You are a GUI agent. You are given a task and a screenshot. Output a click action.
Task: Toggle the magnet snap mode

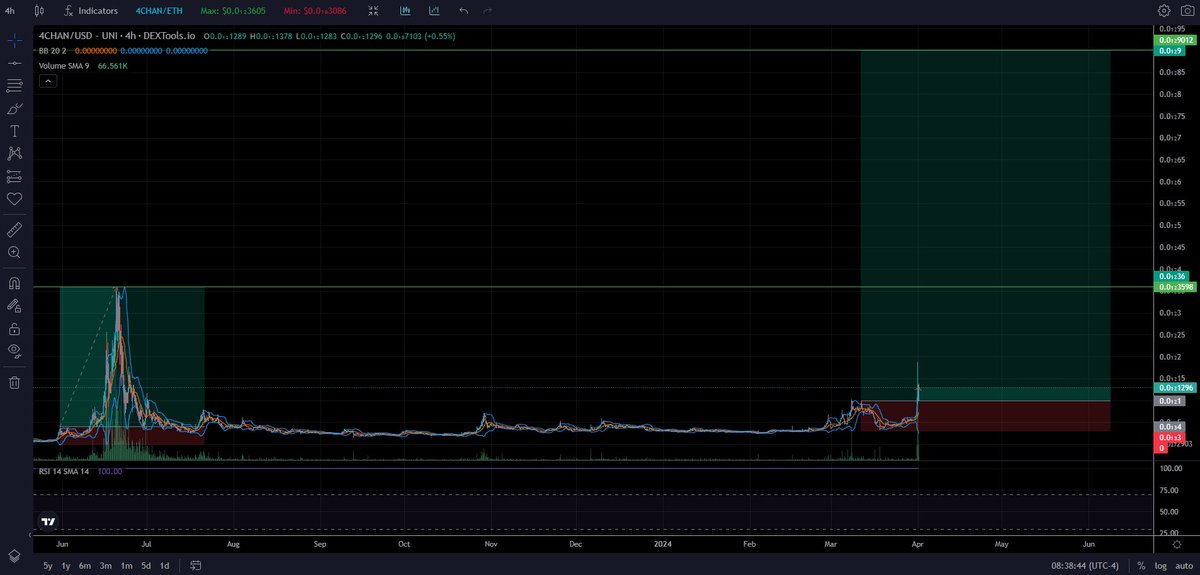coord(14,282)
